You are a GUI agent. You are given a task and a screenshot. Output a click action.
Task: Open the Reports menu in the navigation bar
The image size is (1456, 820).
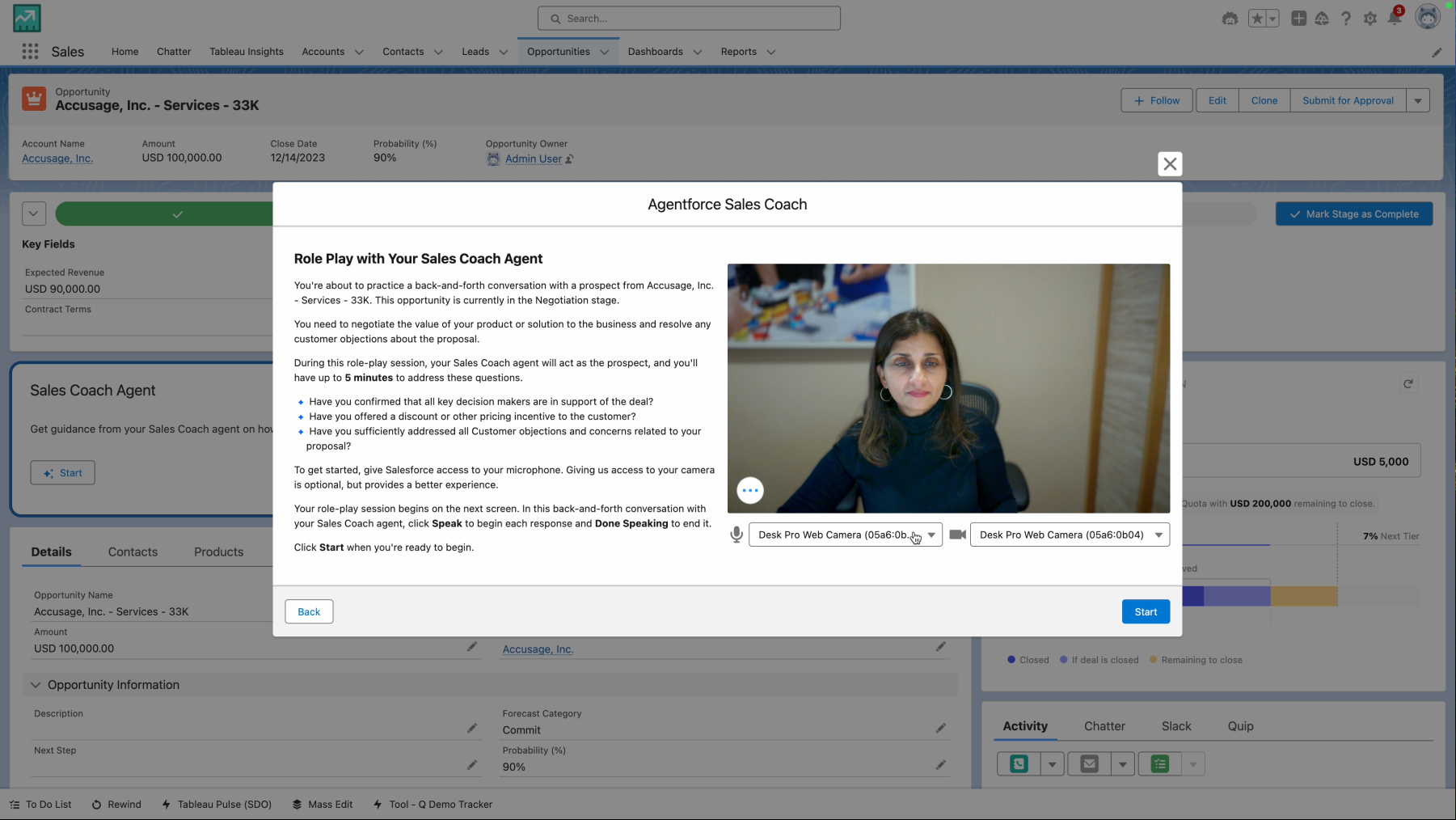point(745,51)
